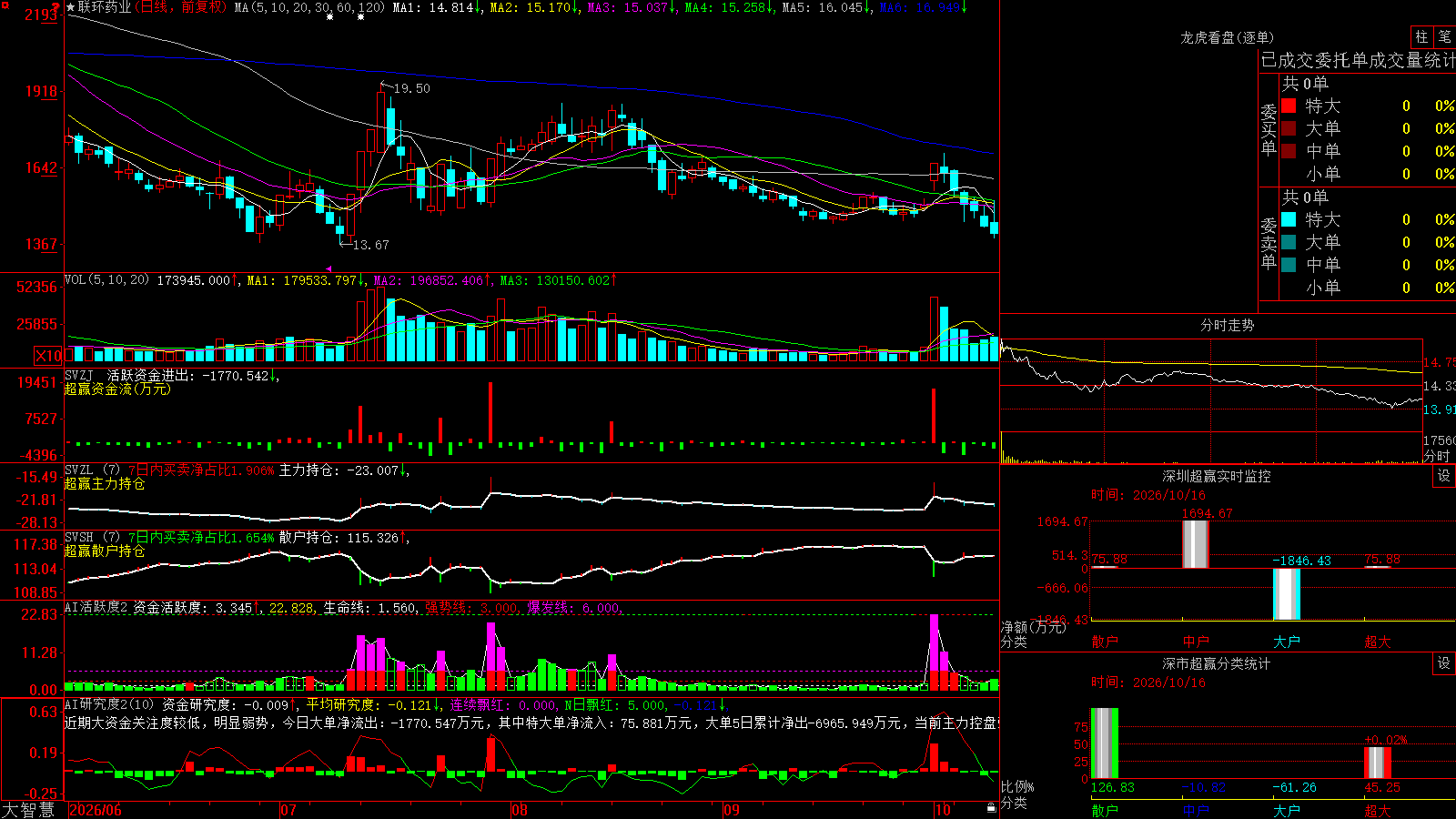Click the 超赢散户持仓 indicator name

(x=105, y=551)
